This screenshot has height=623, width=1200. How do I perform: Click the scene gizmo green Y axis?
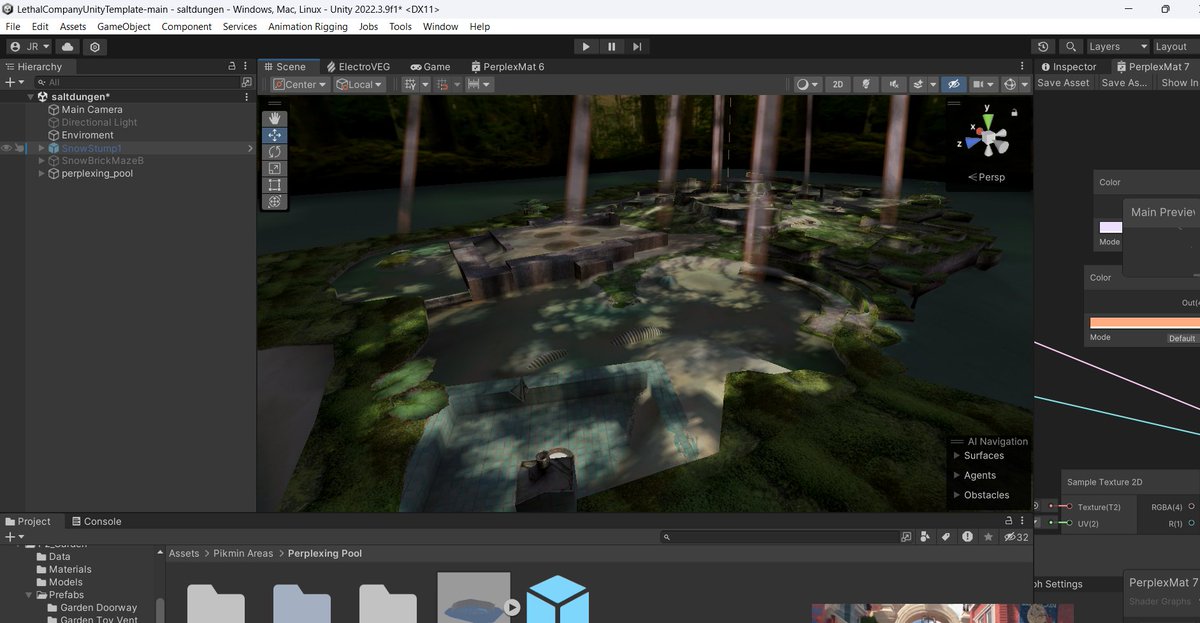click(988, 119)
